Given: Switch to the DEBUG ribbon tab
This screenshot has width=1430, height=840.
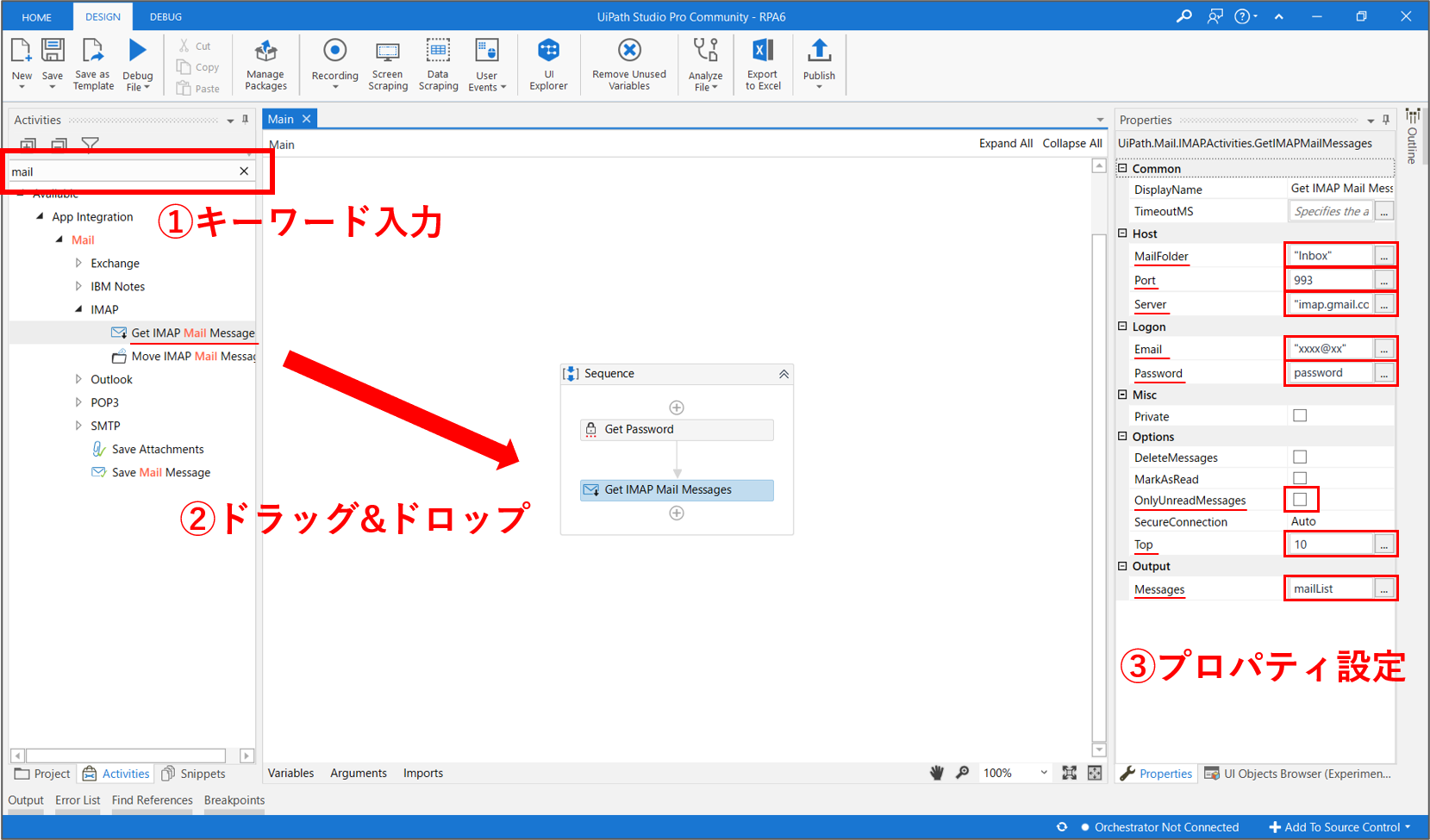Looking at the screenshot, I should 165,16.
